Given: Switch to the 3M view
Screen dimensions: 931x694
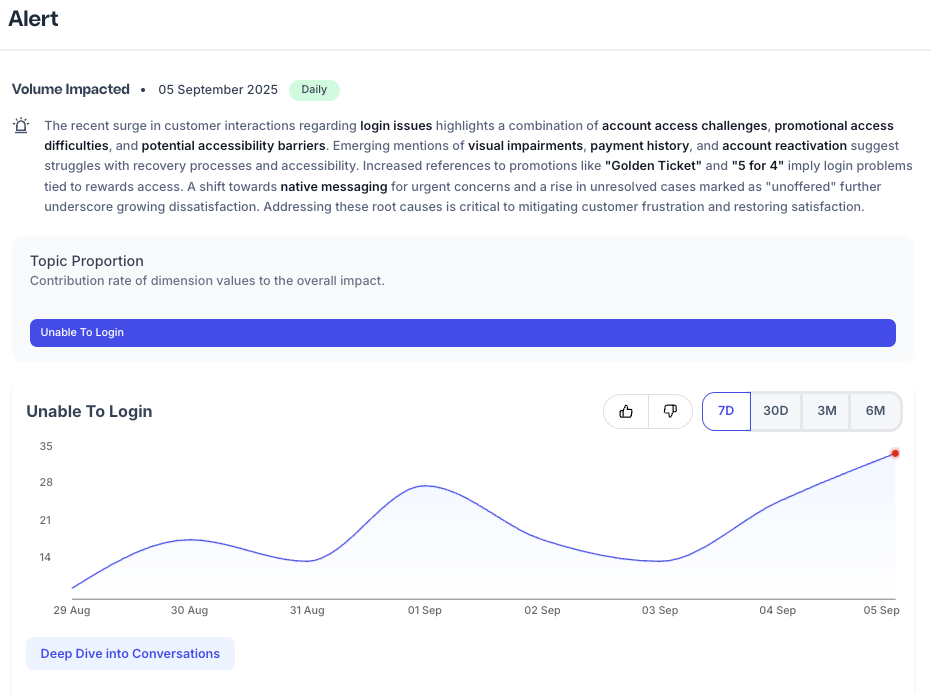Looking at the screenshot, I should click(825, 410).
